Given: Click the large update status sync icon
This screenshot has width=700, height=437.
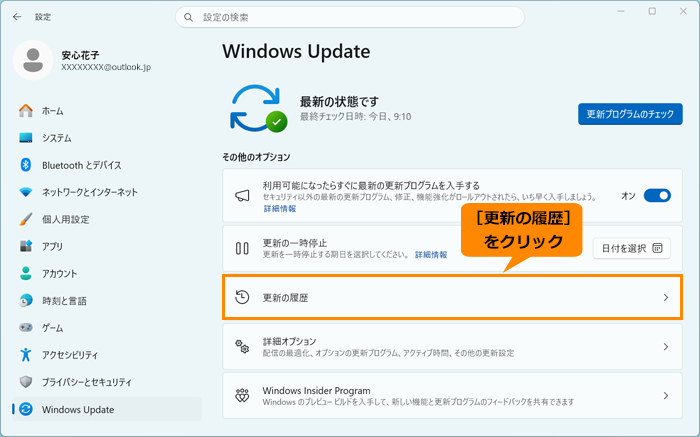Looking at the screenshot, I should tap(258, 108).
